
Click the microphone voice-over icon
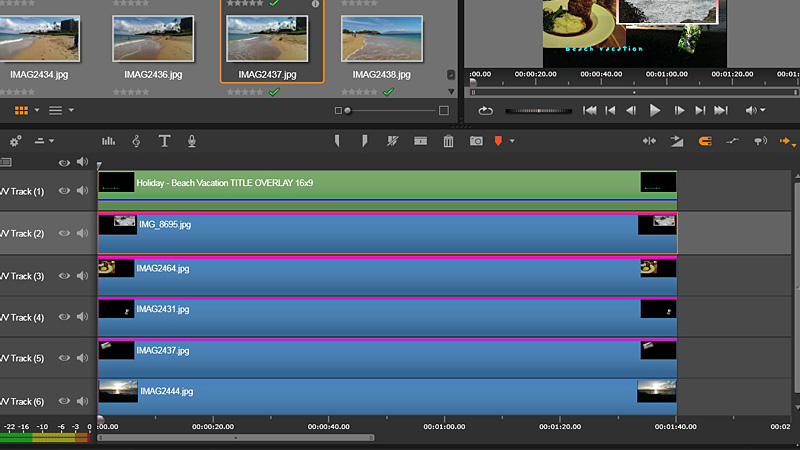[191, 141]
